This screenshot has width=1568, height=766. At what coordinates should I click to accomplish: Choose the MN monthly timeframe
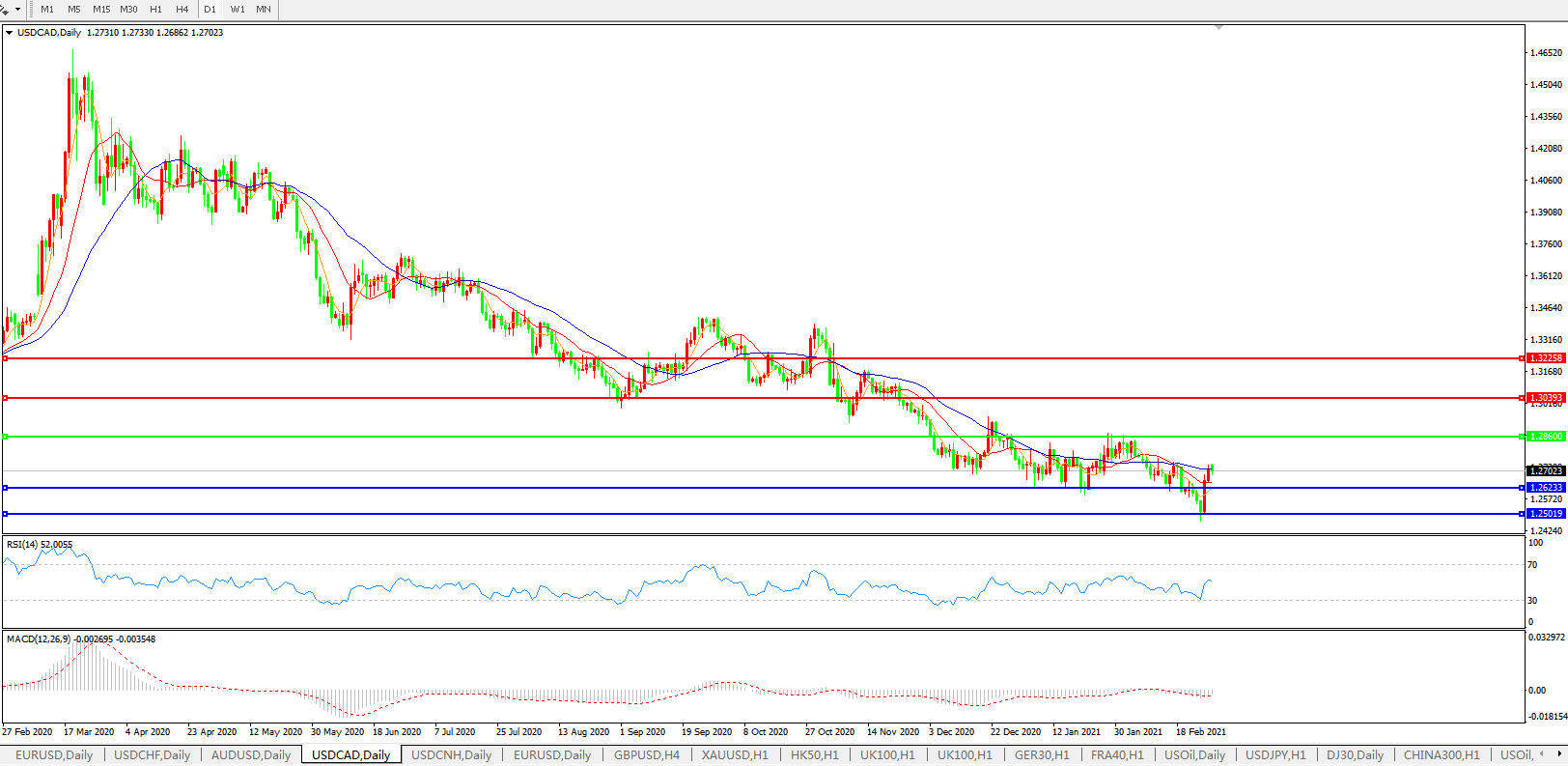tap(264, 9)
